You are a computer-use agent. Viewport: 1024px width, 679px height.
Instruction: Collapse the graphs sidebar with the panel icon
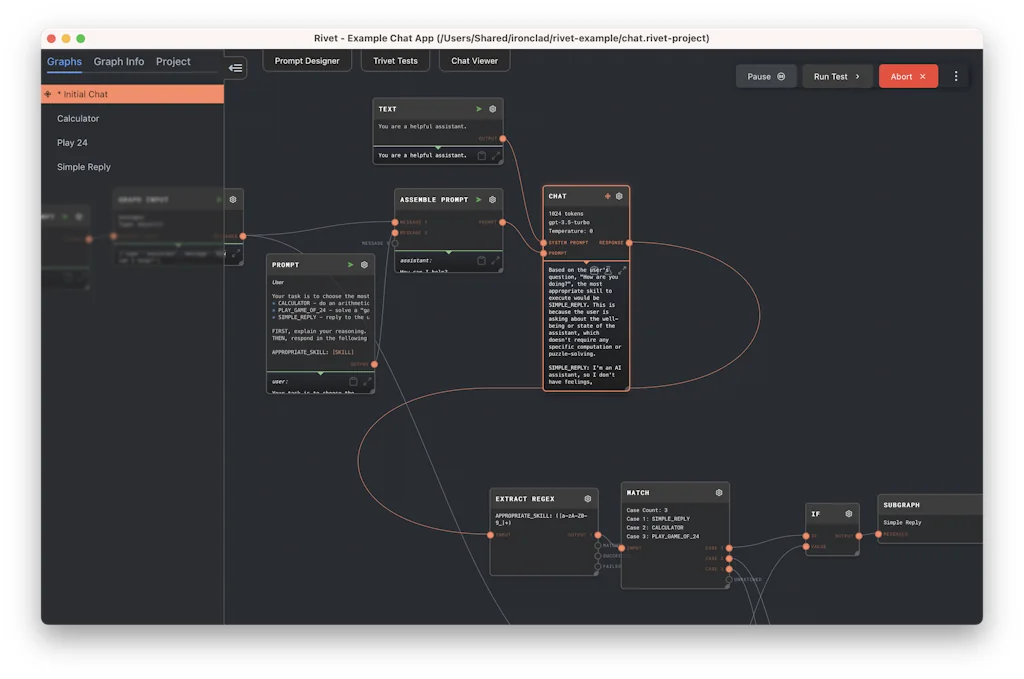pyautogui.click(x=236, y=68)
